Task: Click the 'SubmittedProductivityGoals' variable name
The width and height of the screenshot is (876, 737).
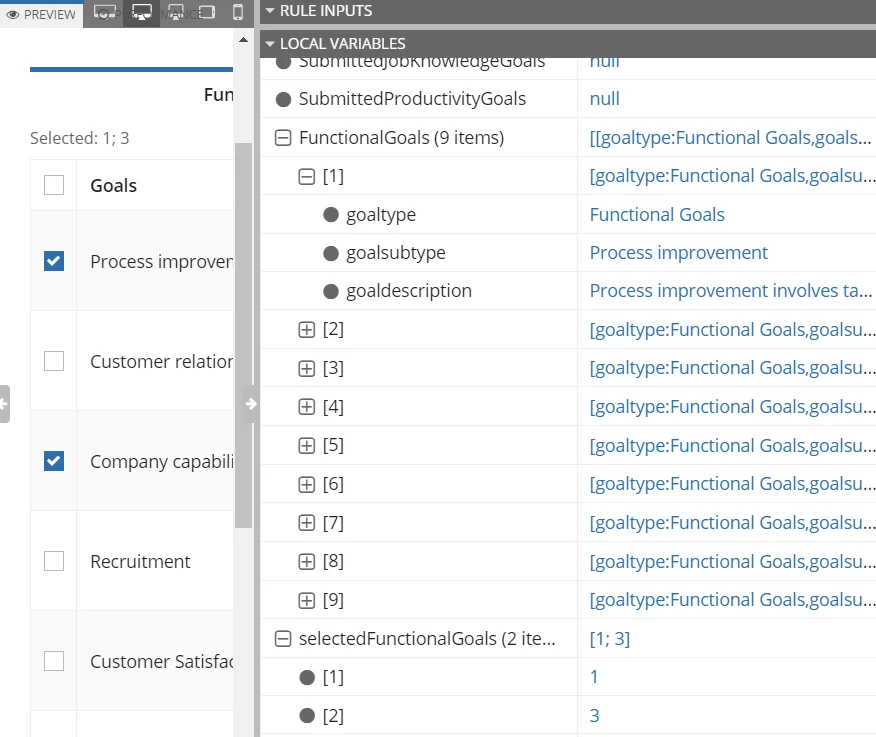Action: tap(412, 99)
